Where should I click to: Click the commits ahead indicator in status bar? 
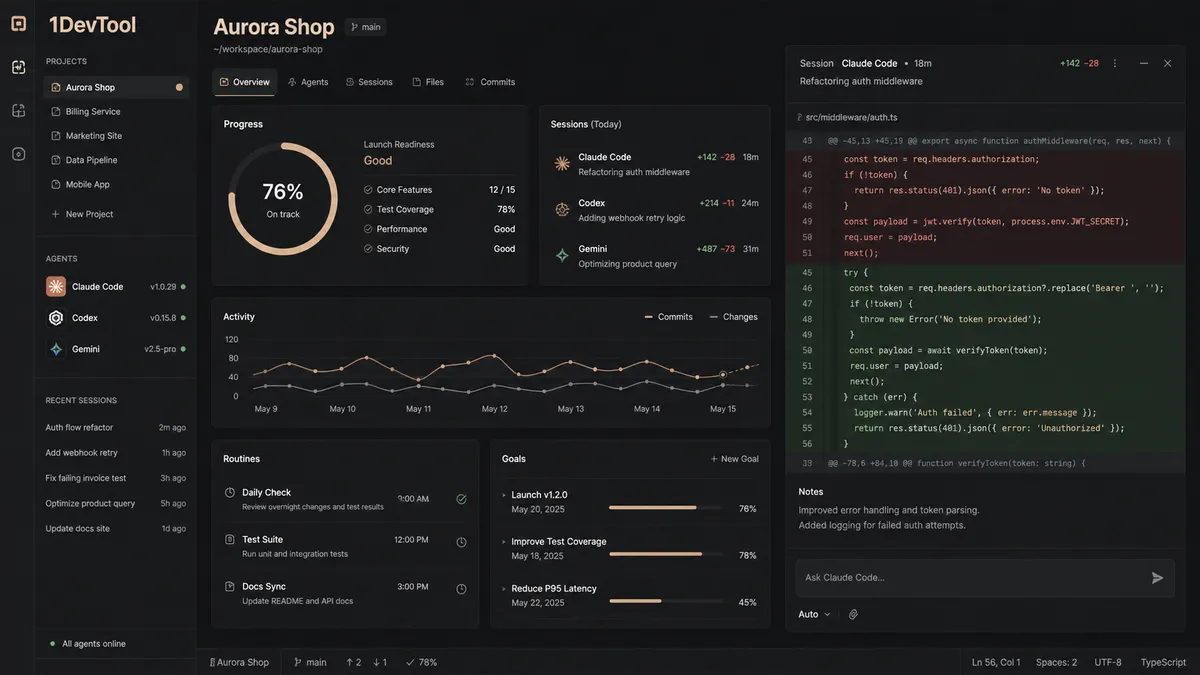pos(353,662)
